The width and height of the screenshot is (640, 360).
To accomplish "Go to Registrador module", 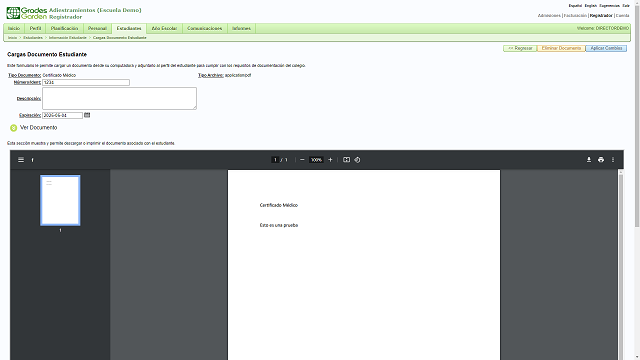I will click(601, 16).
